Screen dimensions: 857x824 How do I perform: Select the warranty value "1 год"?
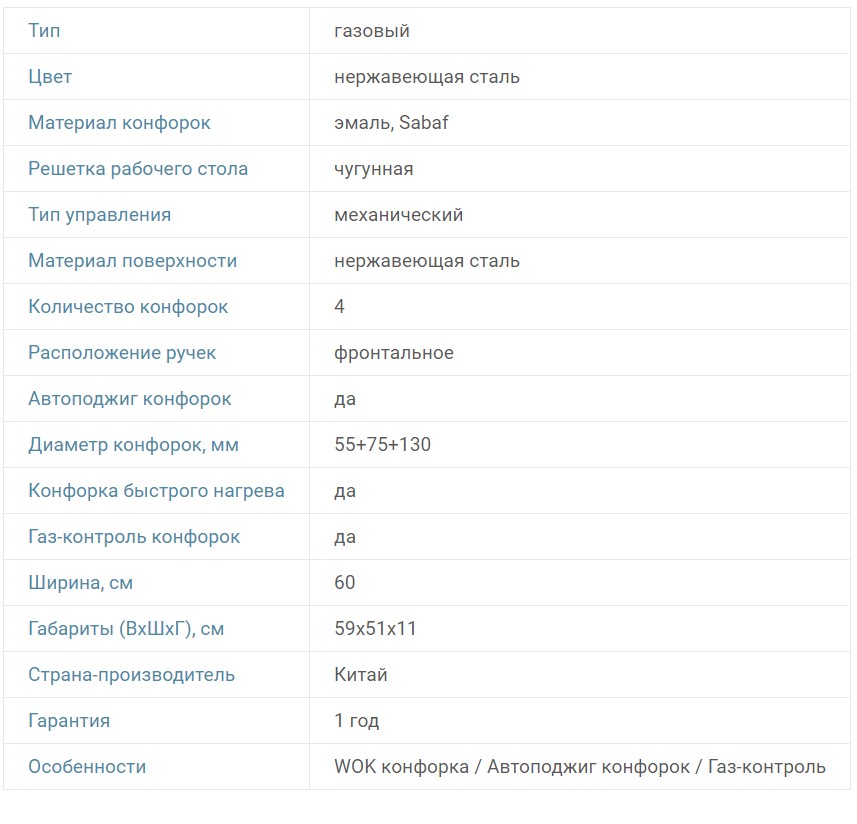click(x=357, y=721)
